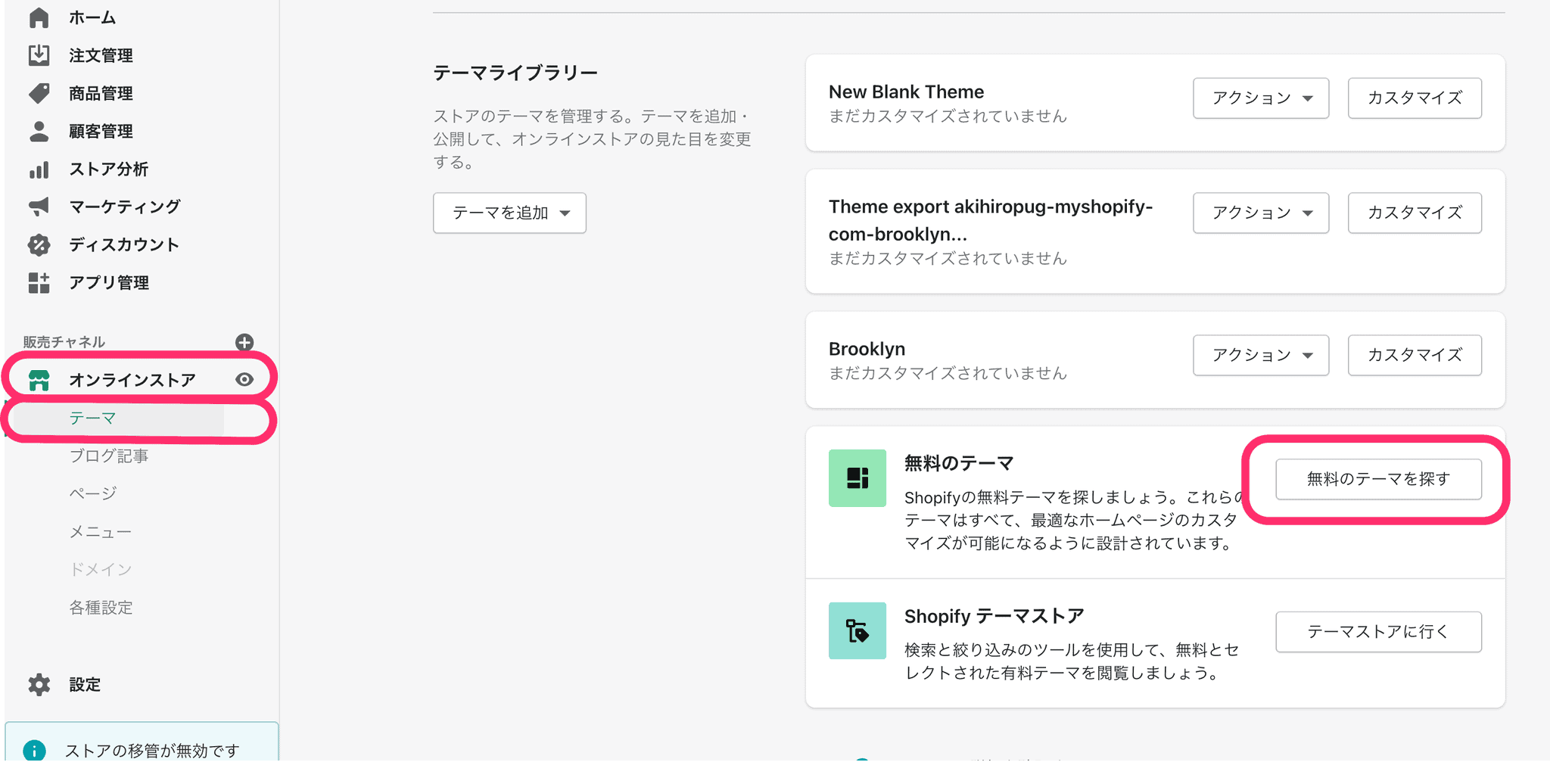Open アクション dropdown for New Blank Theme

click(x=1260, y=98)
